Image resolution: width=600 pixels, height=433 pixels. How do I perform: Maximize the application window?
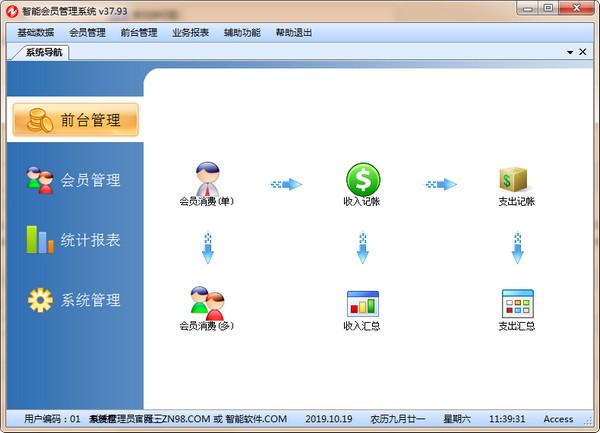click(548, 8)
